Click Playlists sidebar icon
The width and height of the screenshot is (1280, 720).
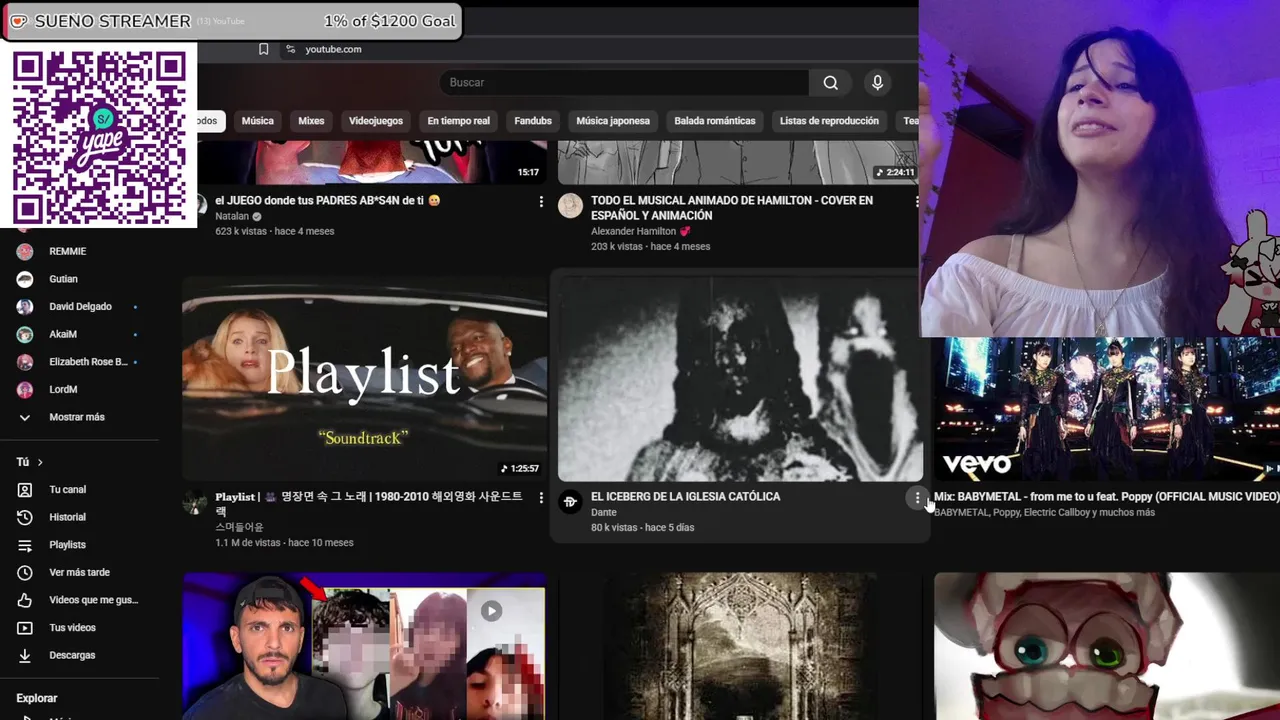tap(25, 545)
